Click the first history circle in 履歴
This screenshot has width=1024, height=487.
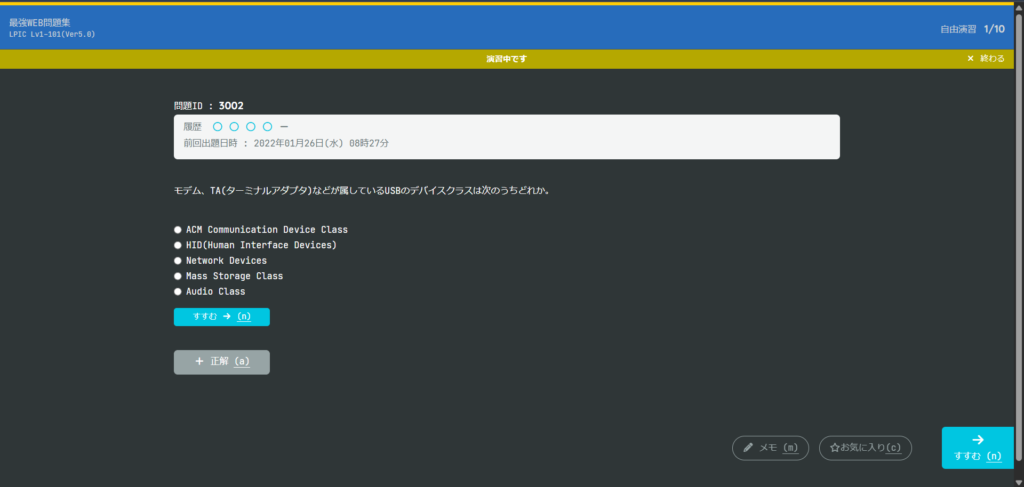point(217,127)
